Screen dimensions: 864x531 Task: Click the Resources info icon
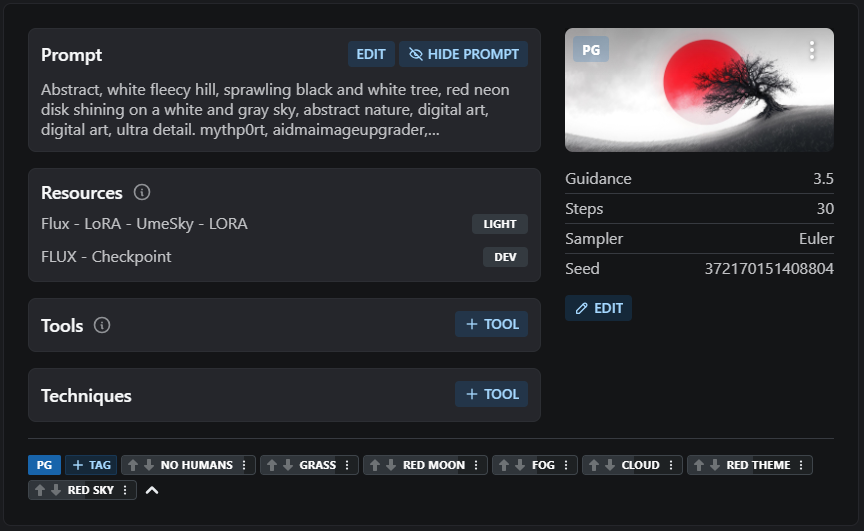coord(142,192)
